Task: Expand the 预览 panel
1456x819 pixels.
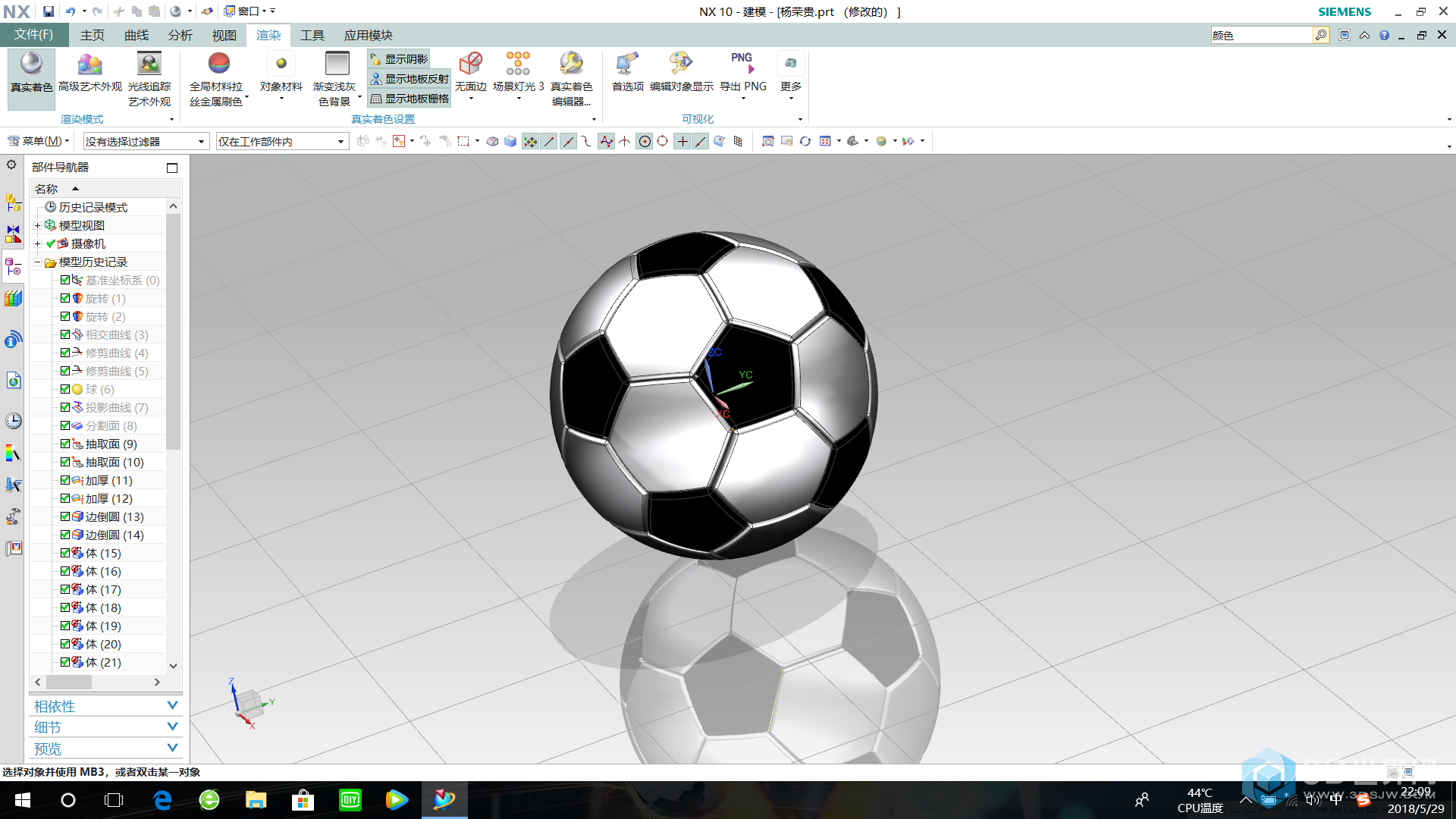Action: 105,748
